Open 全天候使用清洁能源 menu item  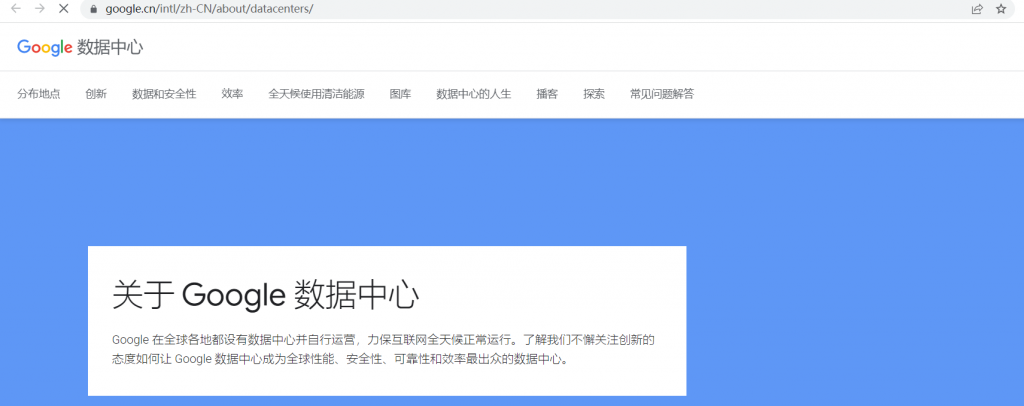pyautogui.click(x=316, y=94)
